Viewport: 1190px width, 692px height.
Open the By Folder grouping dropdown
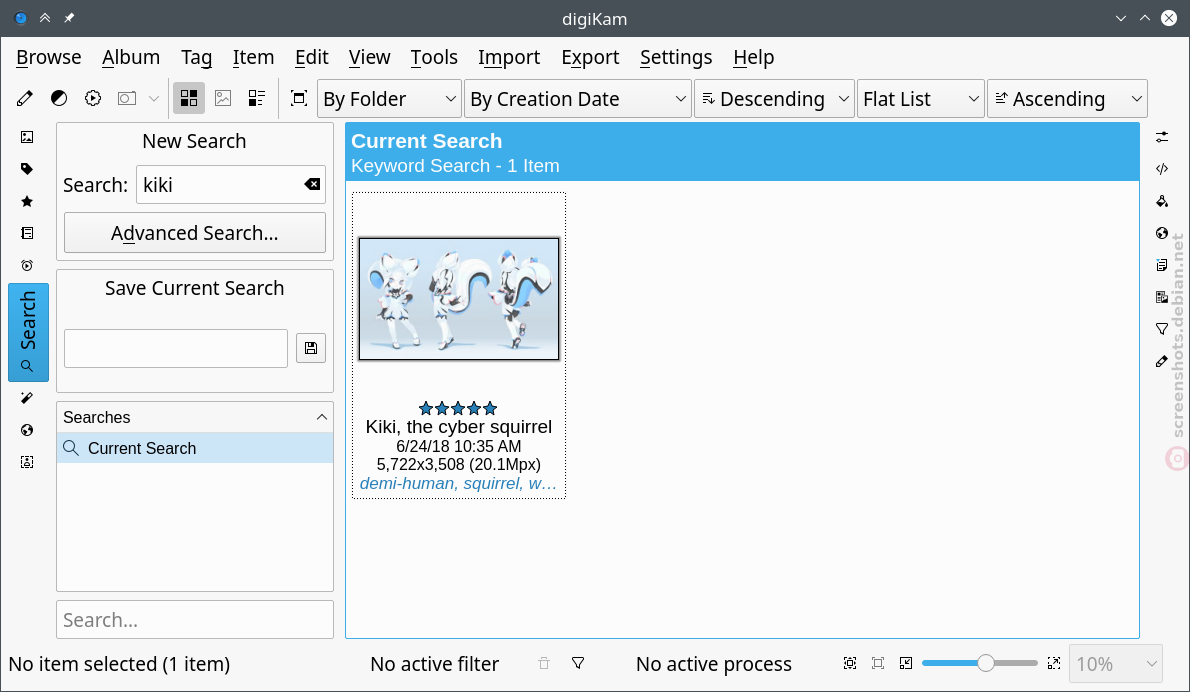389,99
